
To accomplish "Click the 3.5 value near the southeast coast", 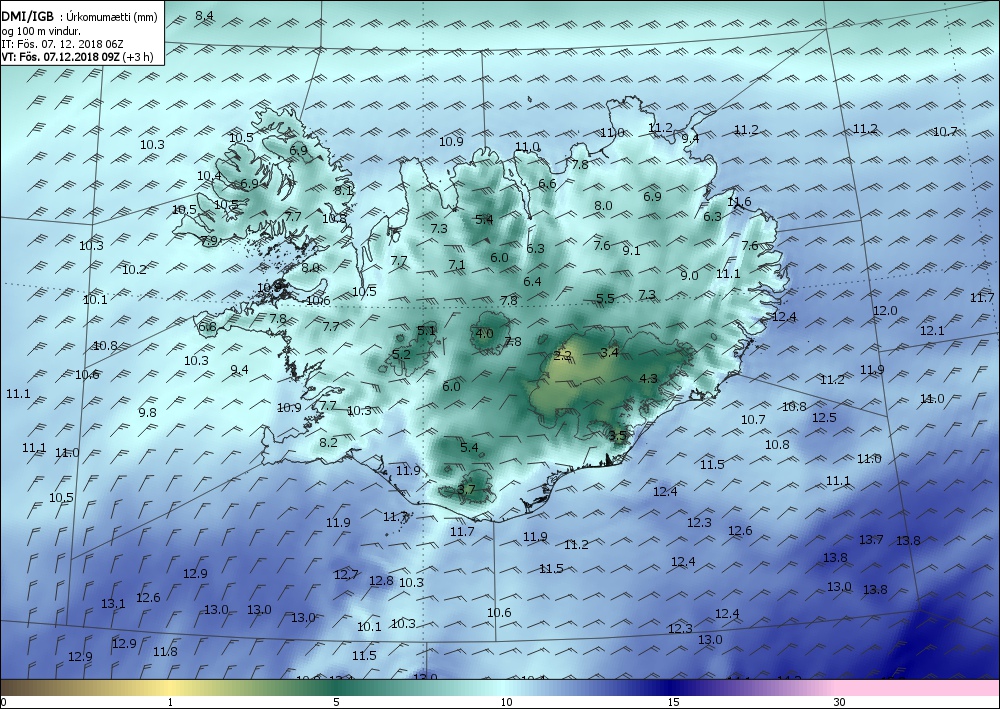I will tap(618, 436).
